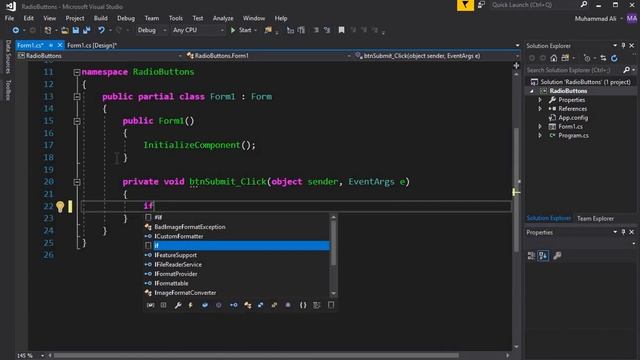Collapse the namespace RadioButtons code block
640x360 pixels.
[77, 72]
